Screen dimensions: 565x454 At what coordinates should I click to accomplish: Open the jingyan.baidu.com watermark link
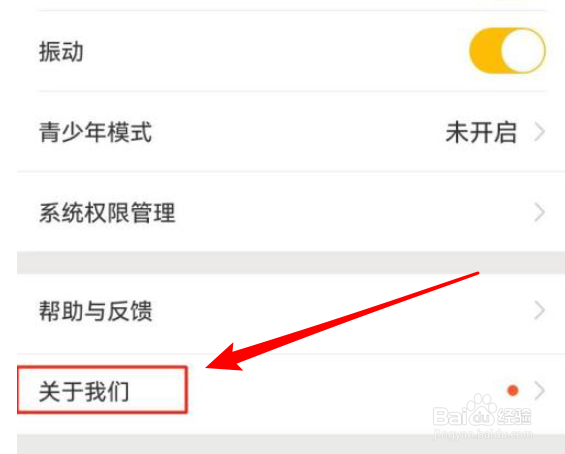click(x=482, y=434)
